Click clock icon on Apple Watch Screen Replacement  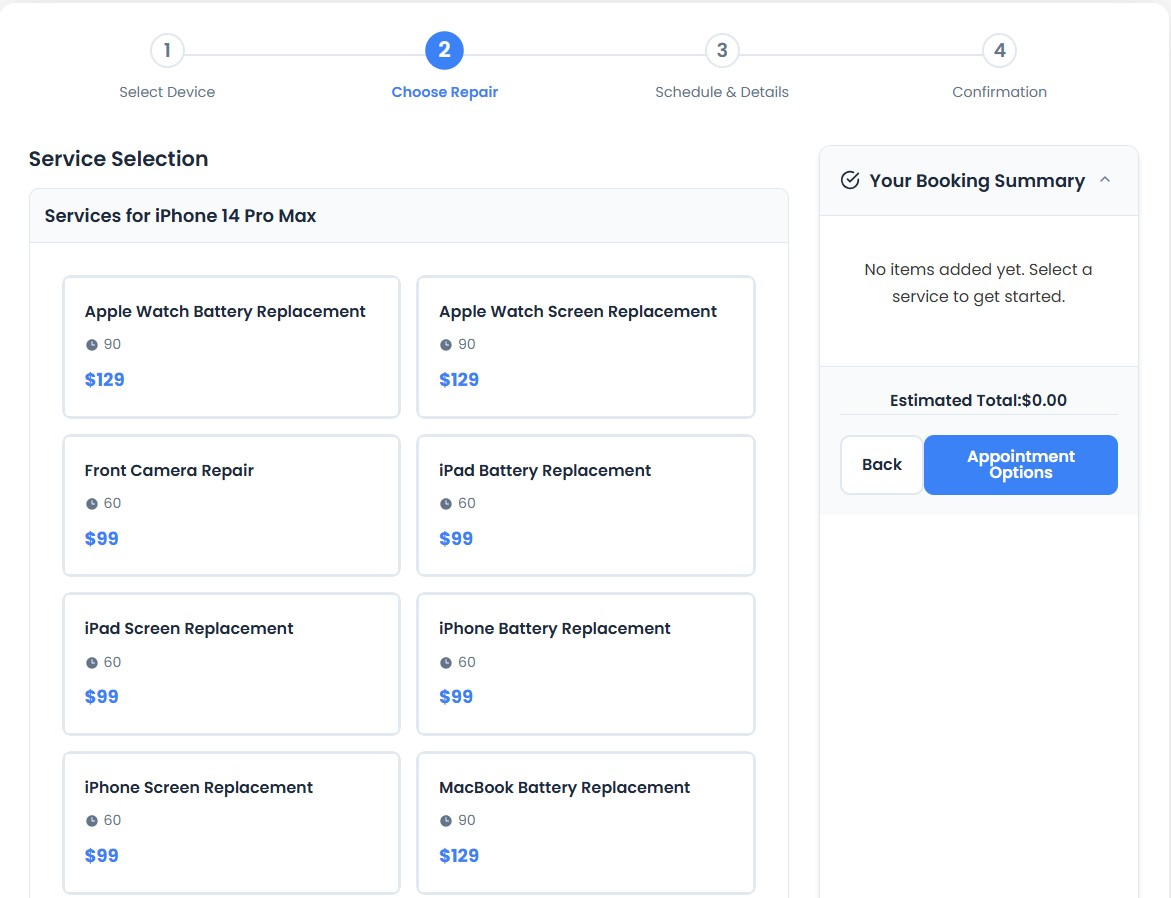coord(446,344)
